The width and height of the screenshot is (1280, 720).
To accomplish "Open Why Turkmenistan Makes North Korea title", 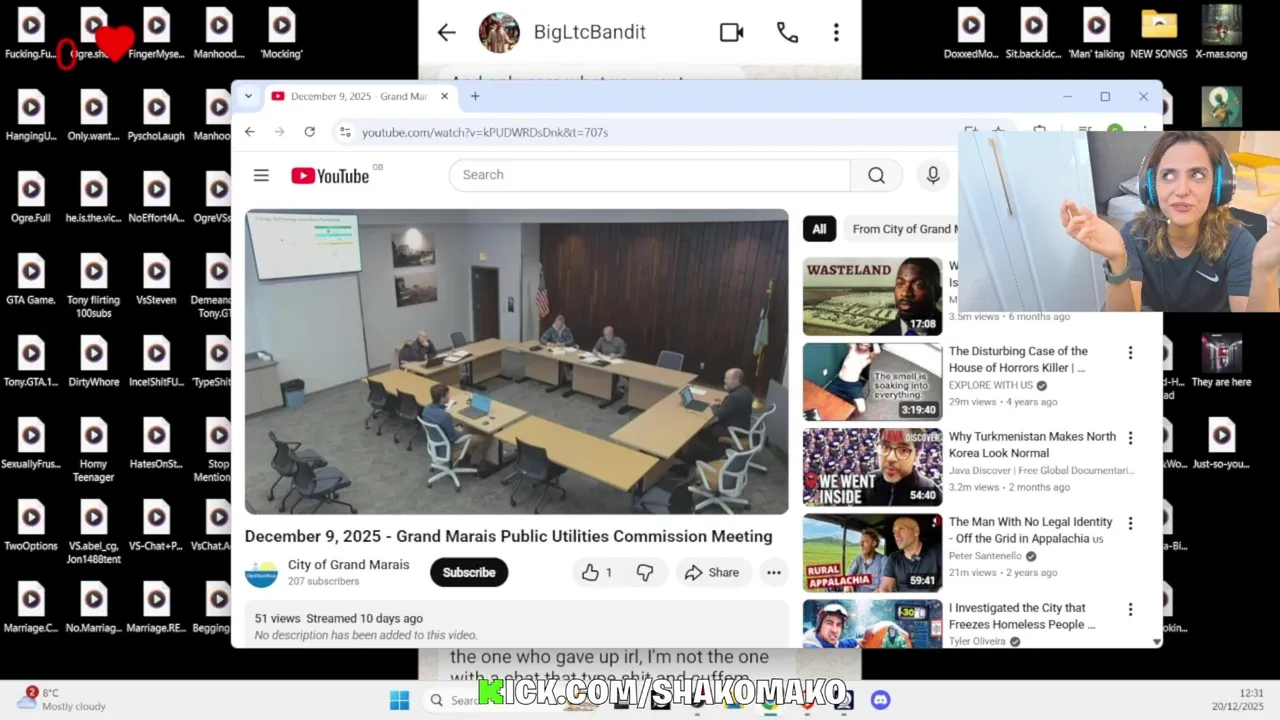I will tap(1032, 445).
